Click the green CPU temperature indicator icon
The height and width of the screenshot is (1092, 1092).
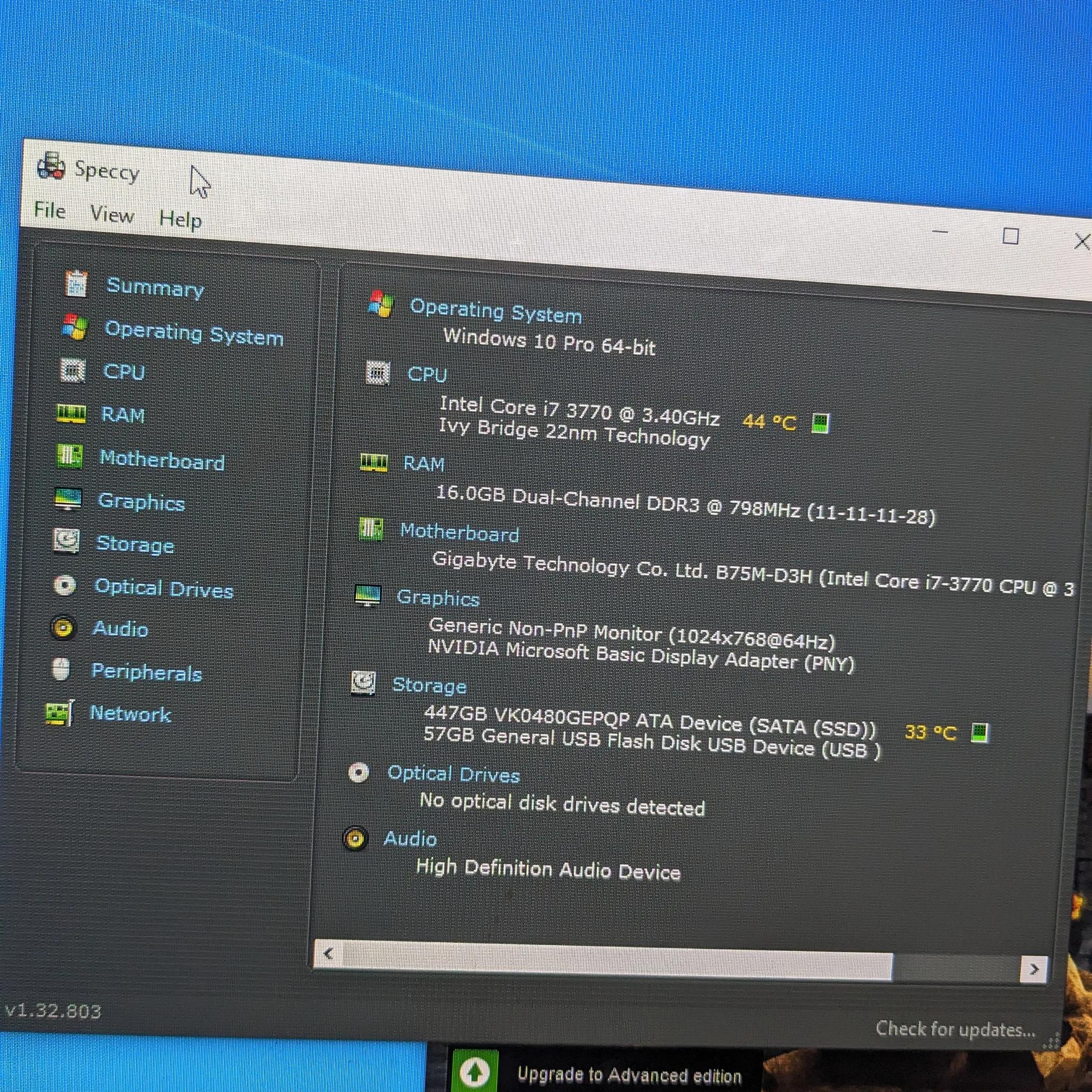821,423
